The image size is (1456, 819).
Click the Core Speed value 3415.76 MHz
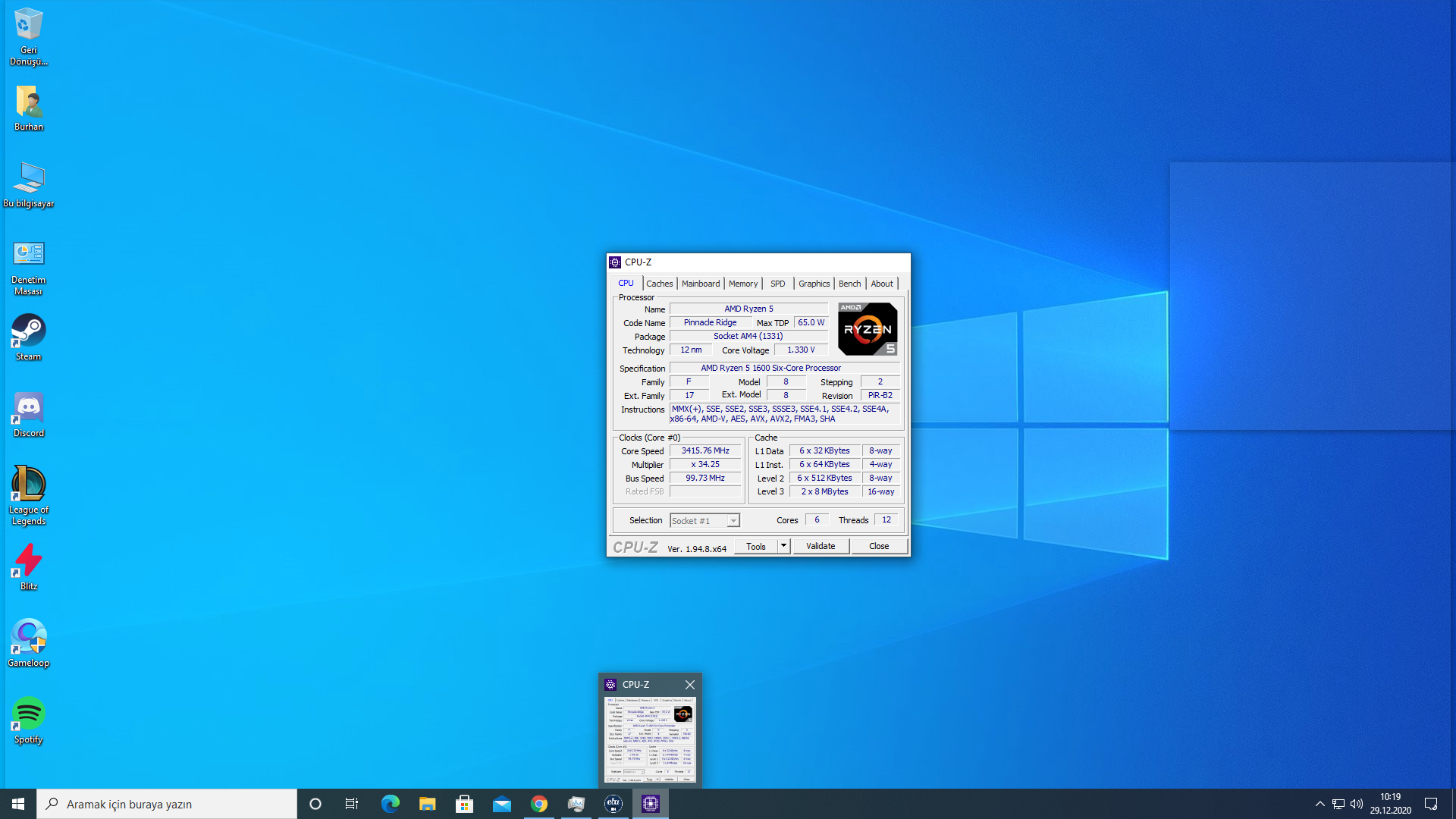tap(705, 450)
